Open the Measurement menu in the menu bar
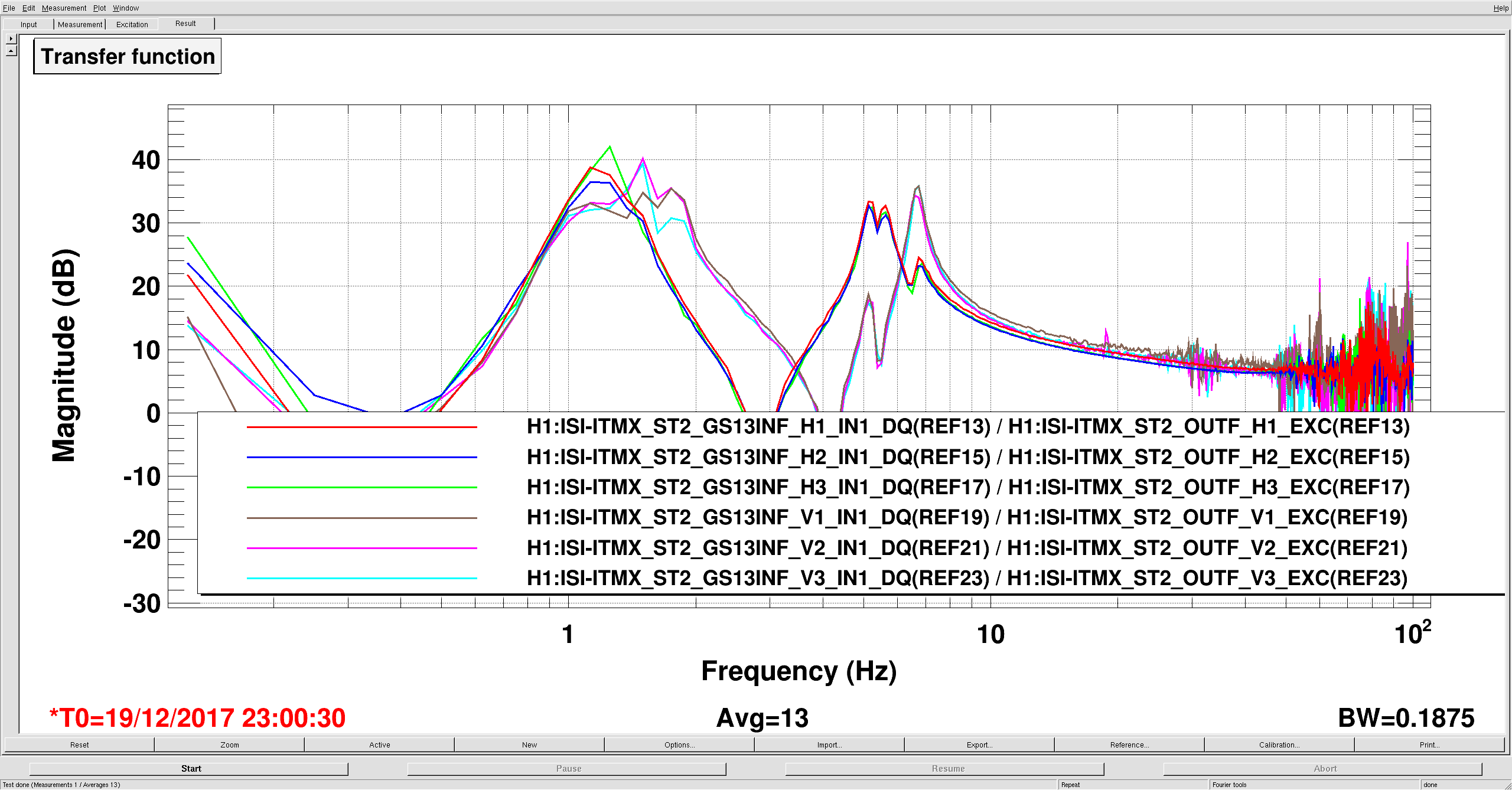The width and height of the screenshot is (1512, 790). click(x=64, y=8)
